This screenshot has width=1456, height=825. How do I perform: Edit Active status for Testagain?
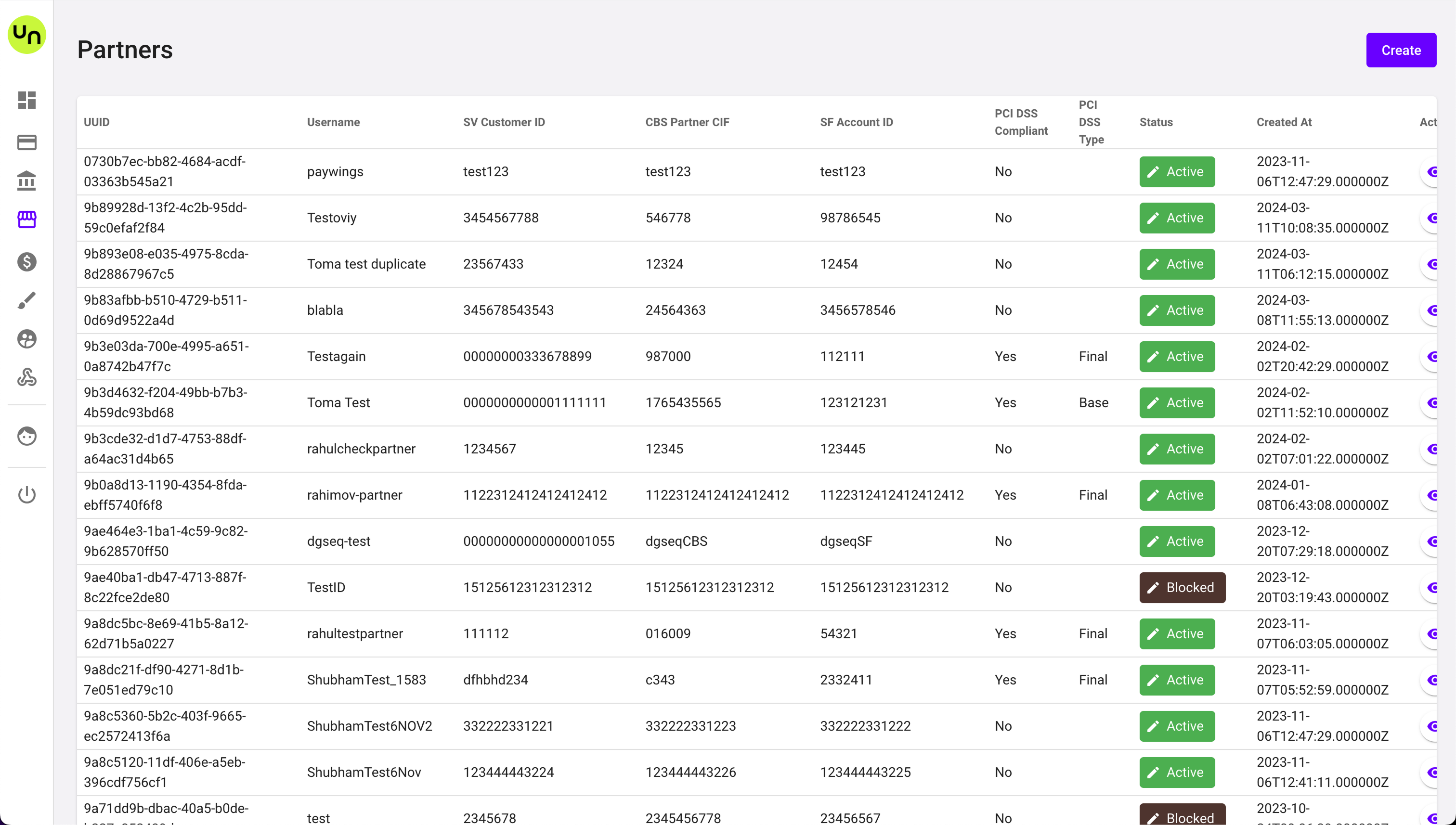1177,356
